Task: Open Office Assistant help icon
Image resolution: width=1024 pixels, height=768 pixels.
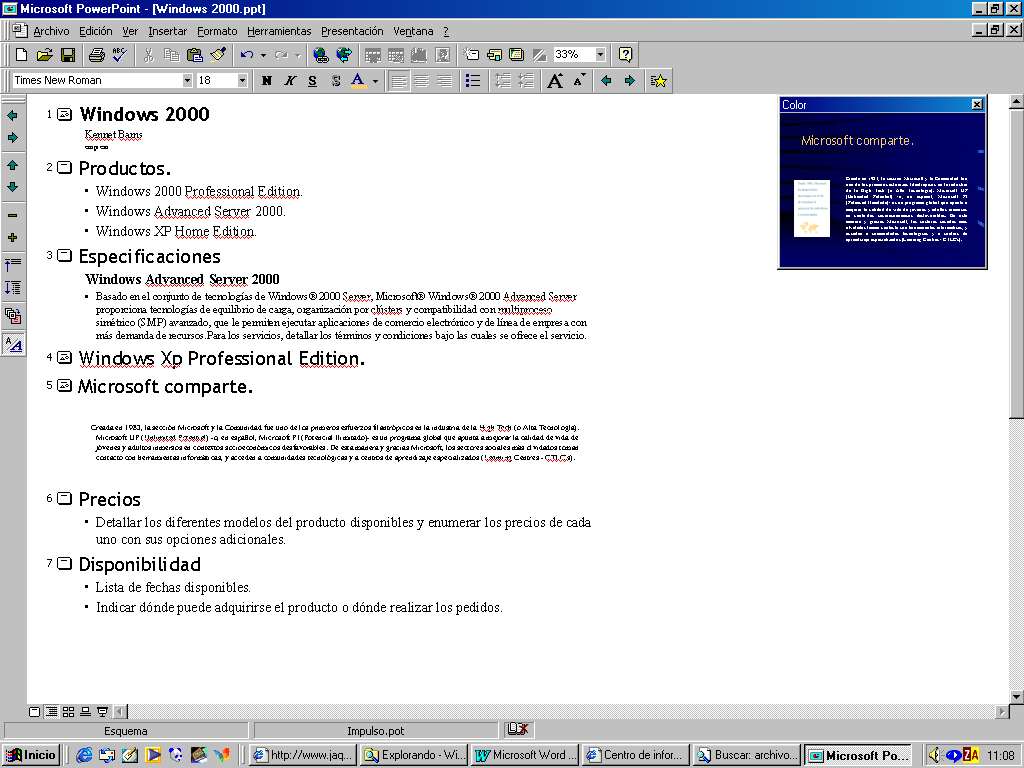Action: coord(625,55)
